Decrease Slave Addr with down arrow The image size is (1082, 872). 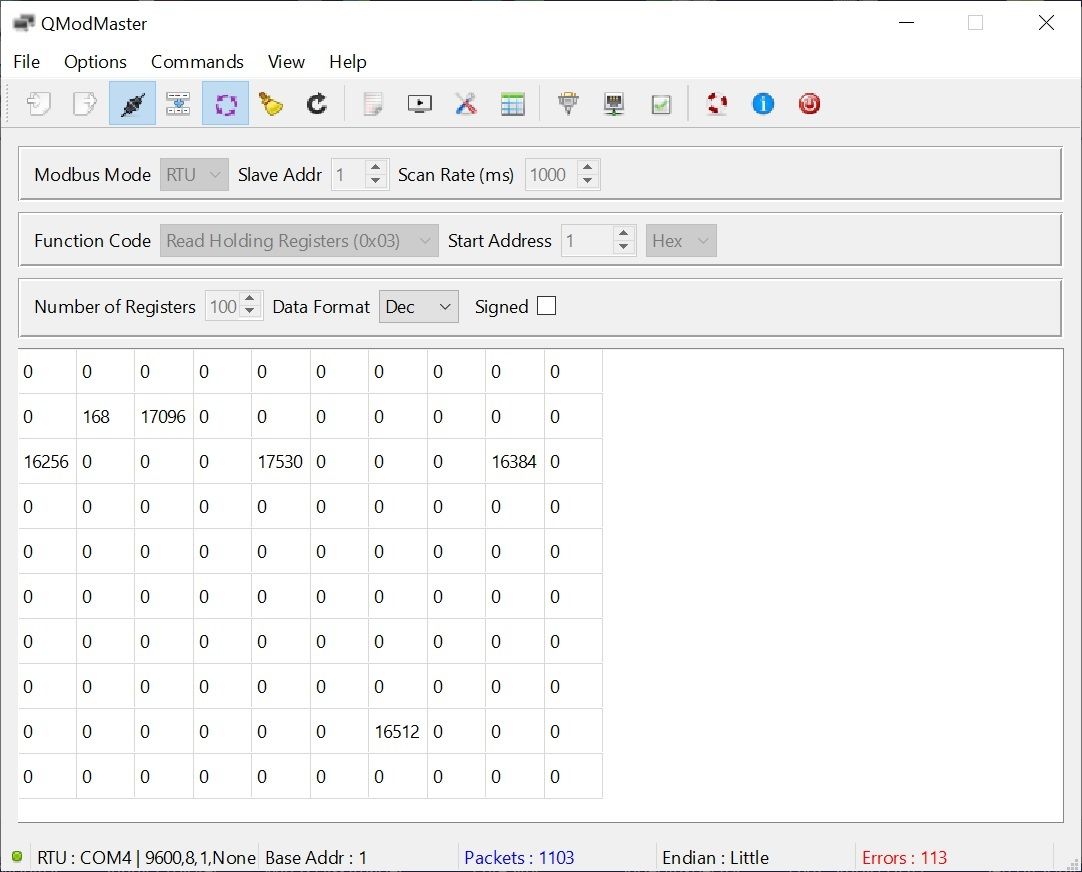coord(375,181)
